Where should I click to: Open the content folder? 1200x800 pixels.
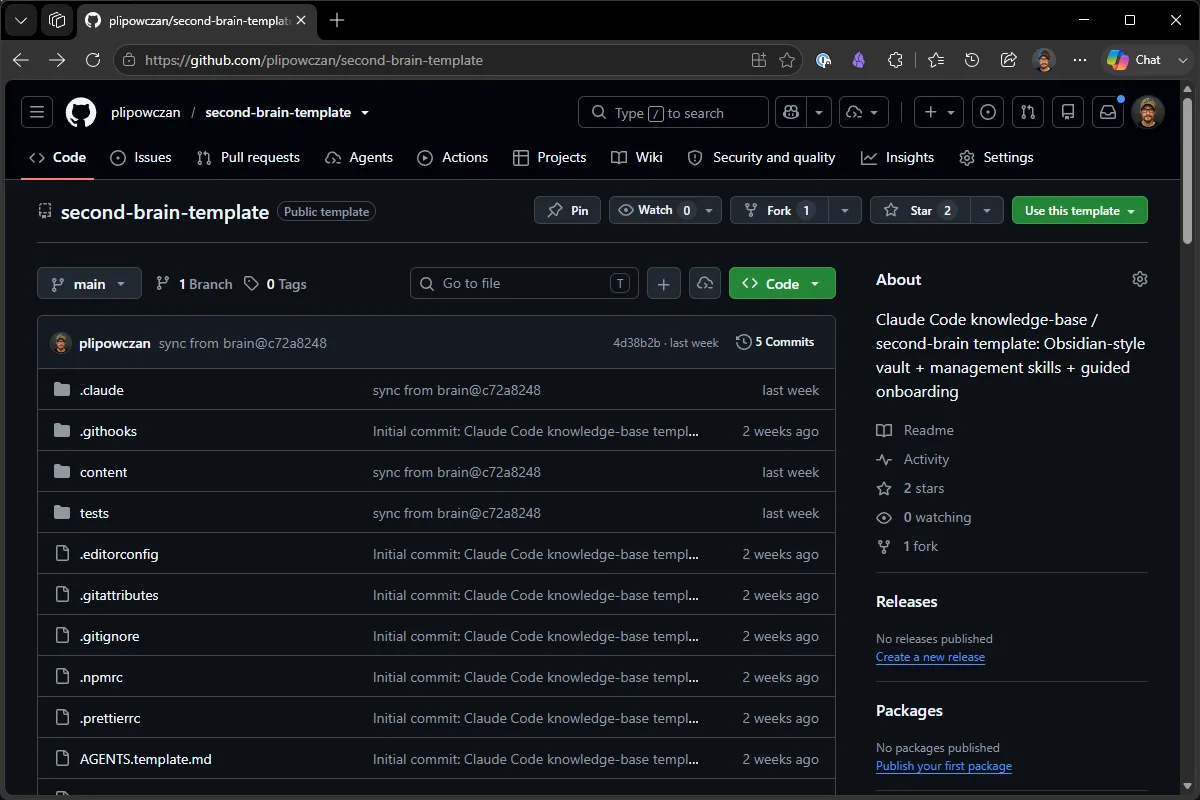click(104, 472)
